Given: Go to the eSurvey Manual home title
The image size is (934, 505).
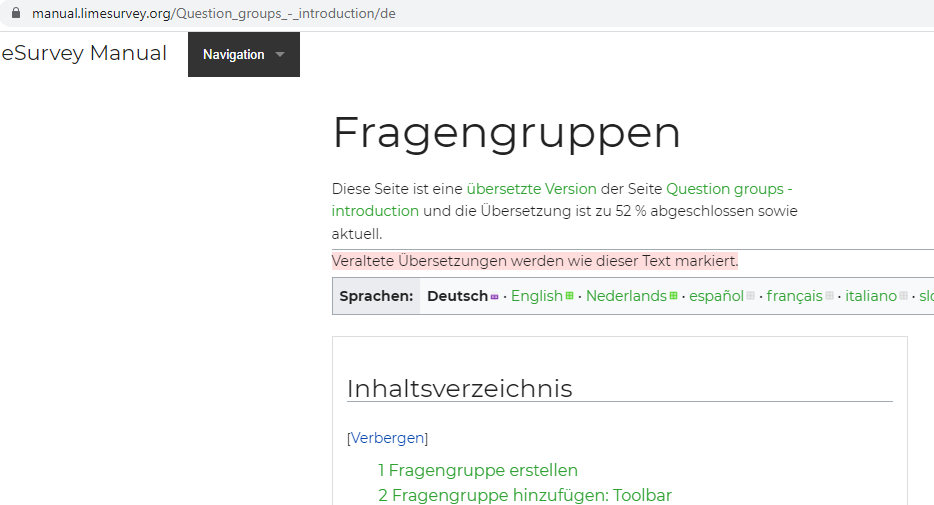Looking at the screenshot, I should click(84, 54).
